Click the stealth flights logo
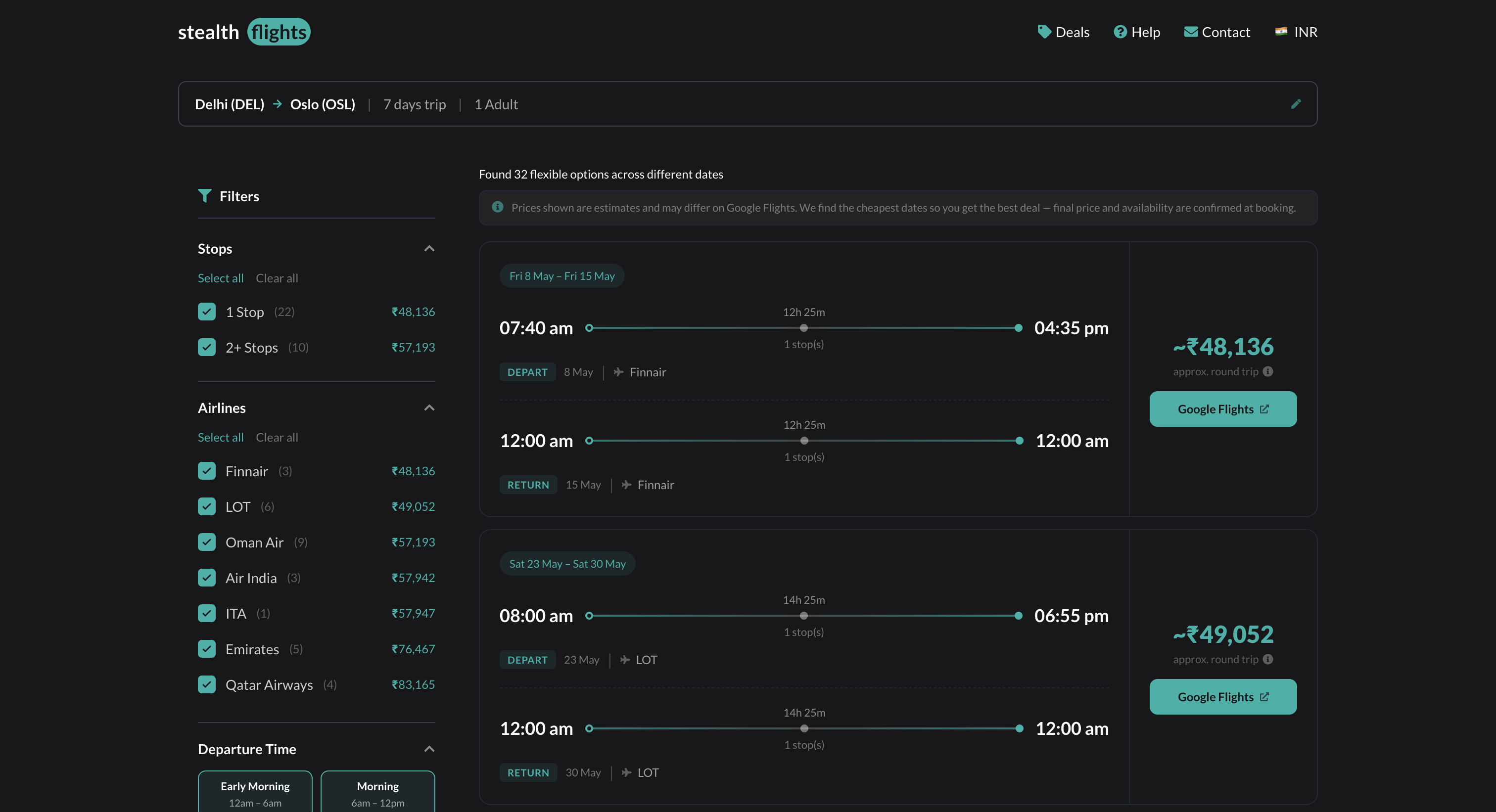This screenshot has height=812, width=1496. click(244, 32)
